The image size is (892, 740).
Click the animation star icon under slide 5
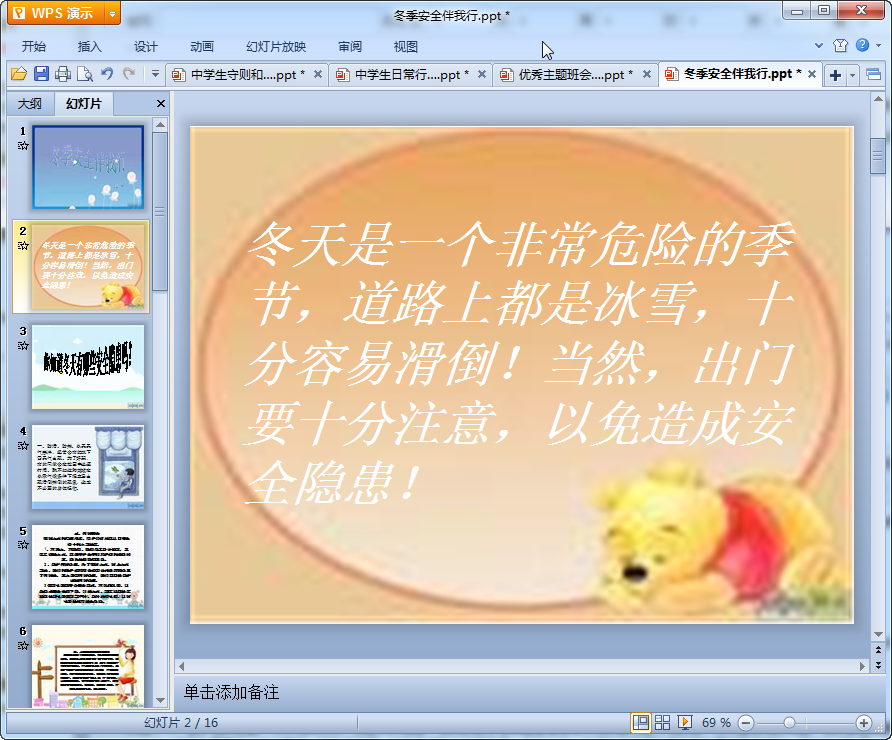23,545
